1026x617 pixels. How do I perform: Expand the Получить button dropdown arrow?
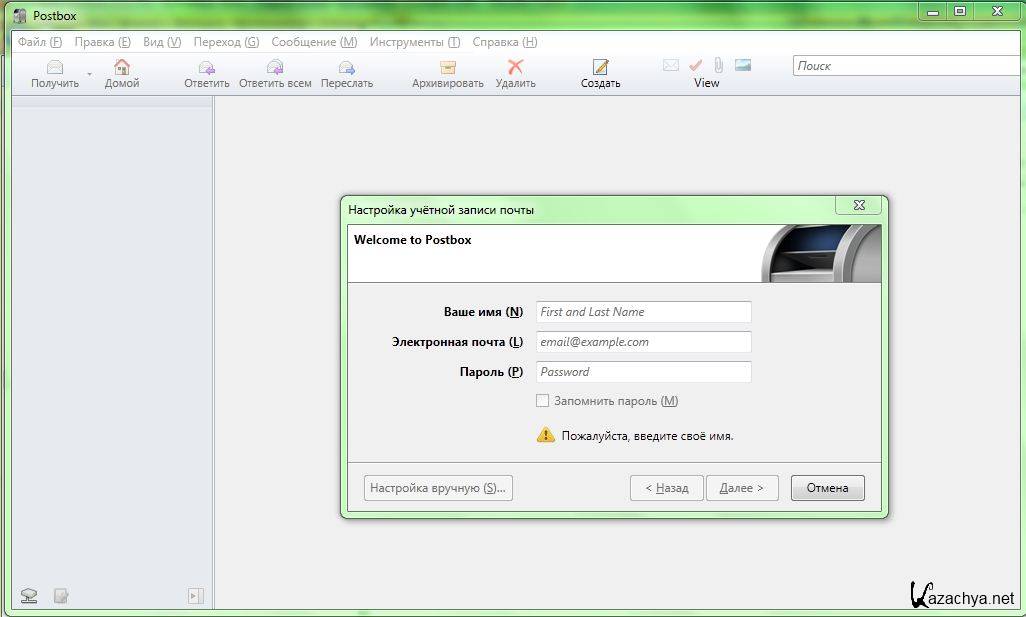click(89, 74)
